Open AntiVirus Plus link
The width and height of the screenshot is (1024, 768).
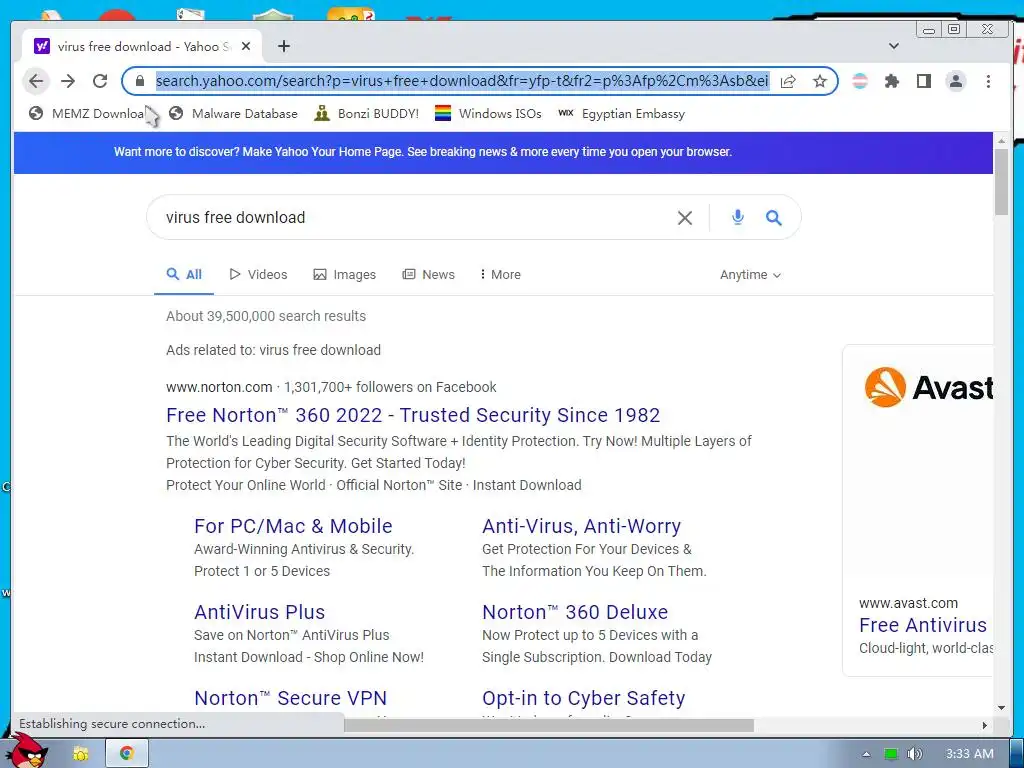(259, 613)
